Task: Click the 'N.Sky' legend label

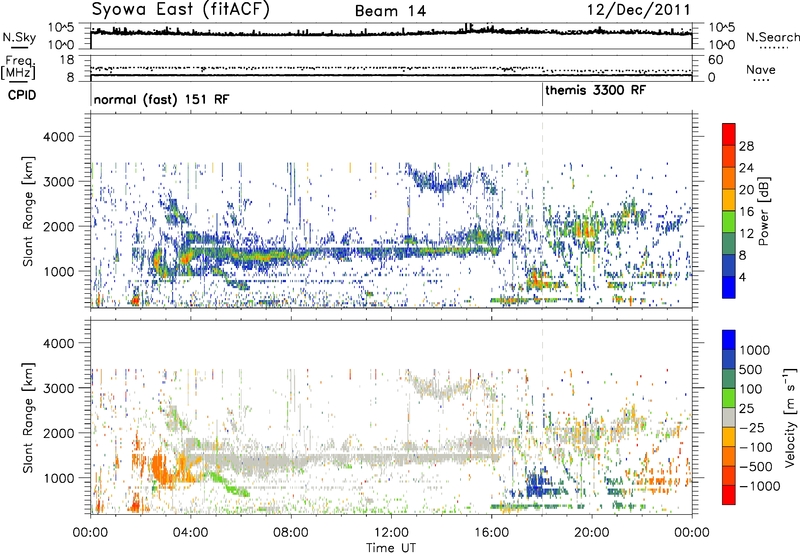Action: click(19, 37)
